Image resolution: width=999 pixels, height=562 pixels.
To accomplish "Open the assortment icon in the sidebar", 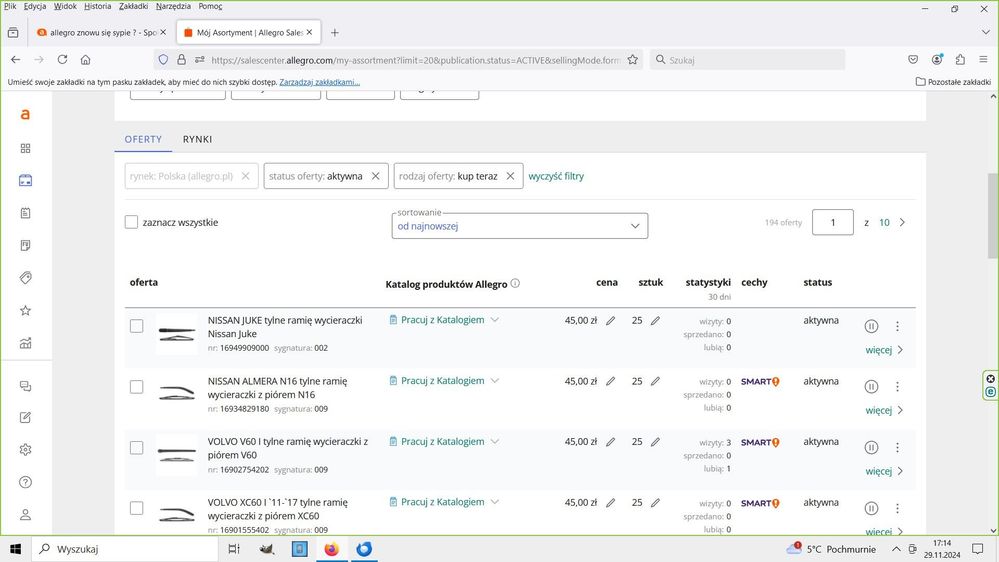I will 25,180.
